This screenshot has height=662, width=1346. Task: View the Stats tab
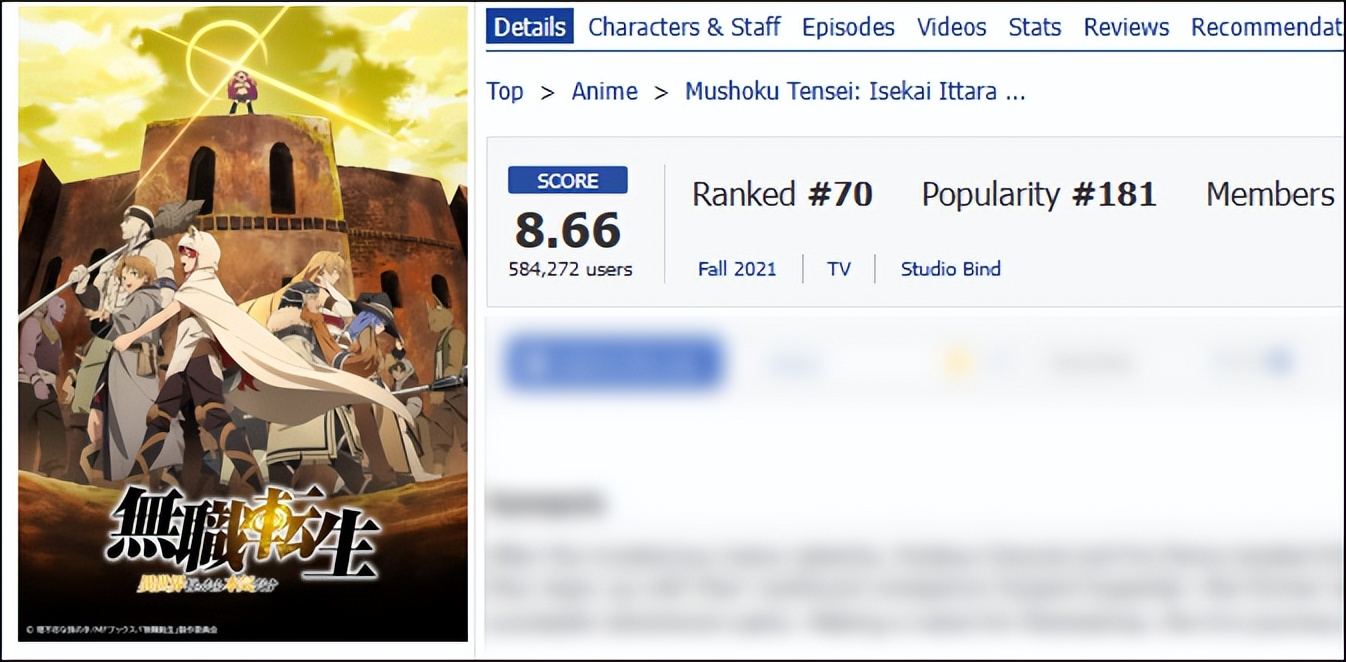point(1035,27)
